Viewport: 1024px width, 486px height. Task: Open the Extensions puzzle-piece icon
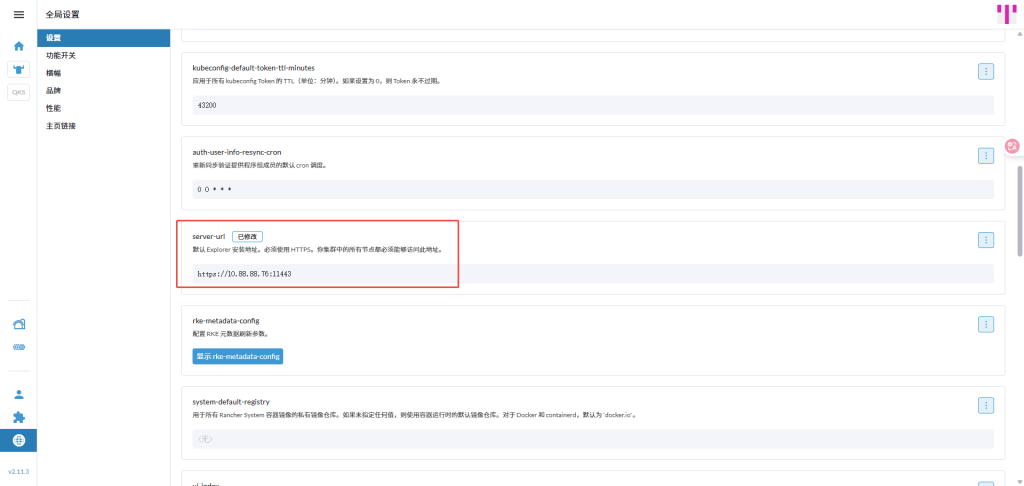[18, 417]
